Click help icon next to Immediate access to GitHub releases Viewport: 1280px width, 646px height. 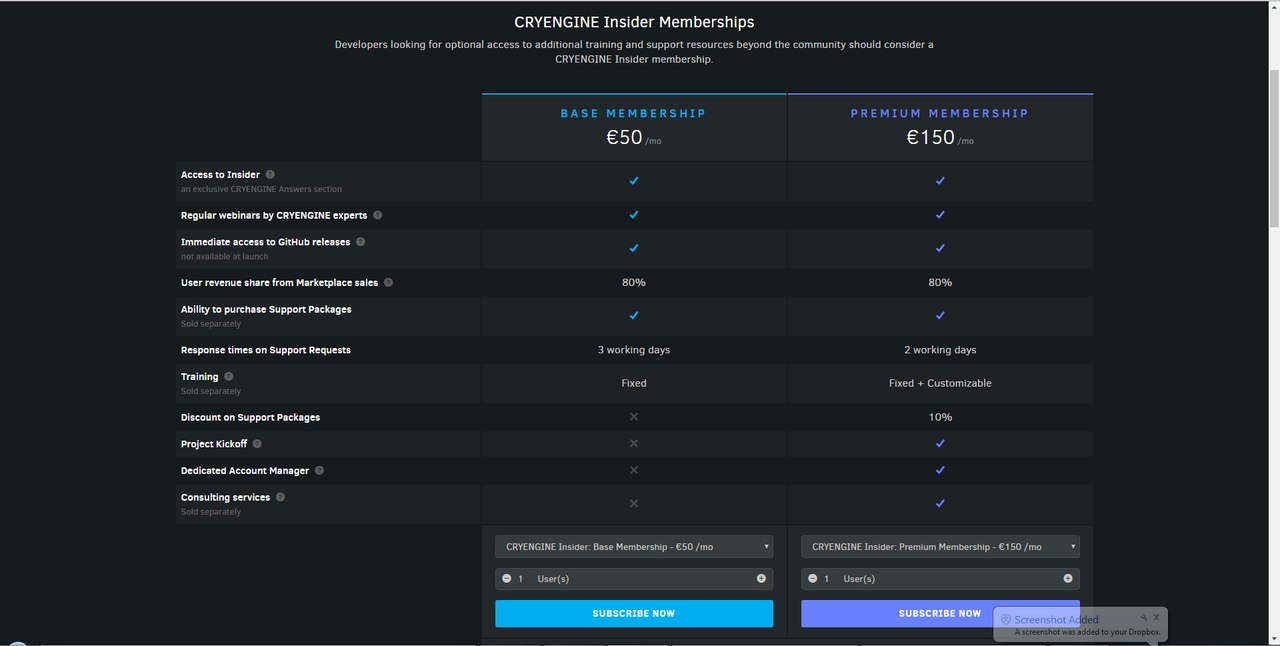(360, 242)
